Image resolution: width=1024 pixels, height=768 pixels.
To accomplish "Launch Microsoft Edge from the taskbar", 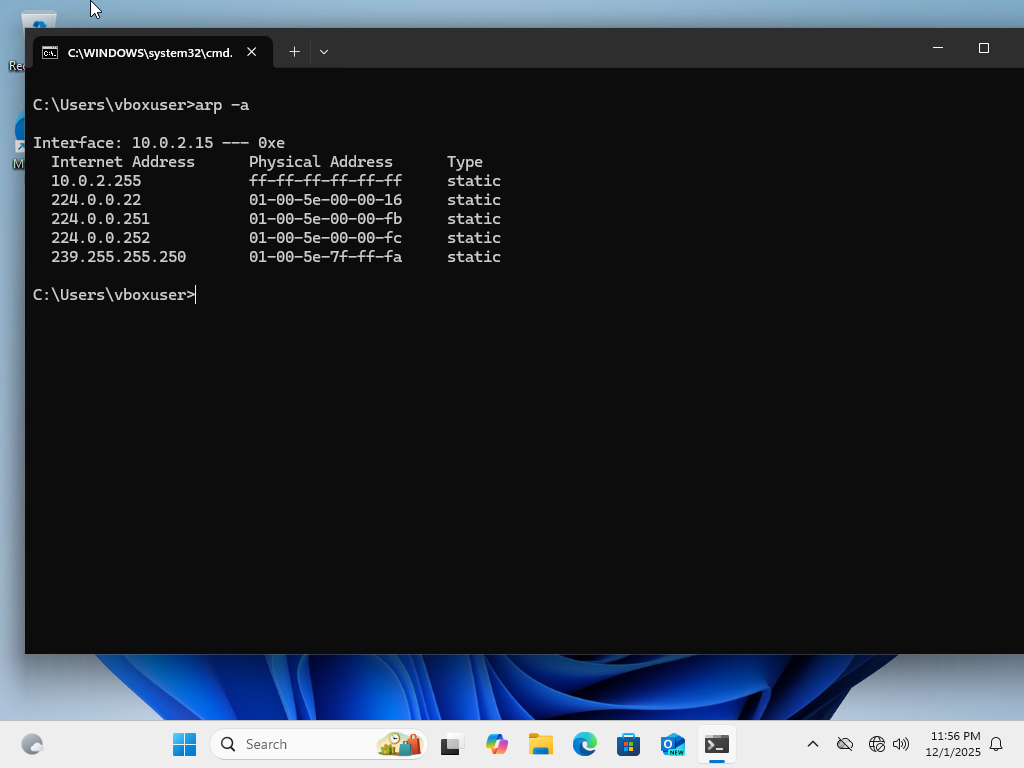I will coord(583,744).
